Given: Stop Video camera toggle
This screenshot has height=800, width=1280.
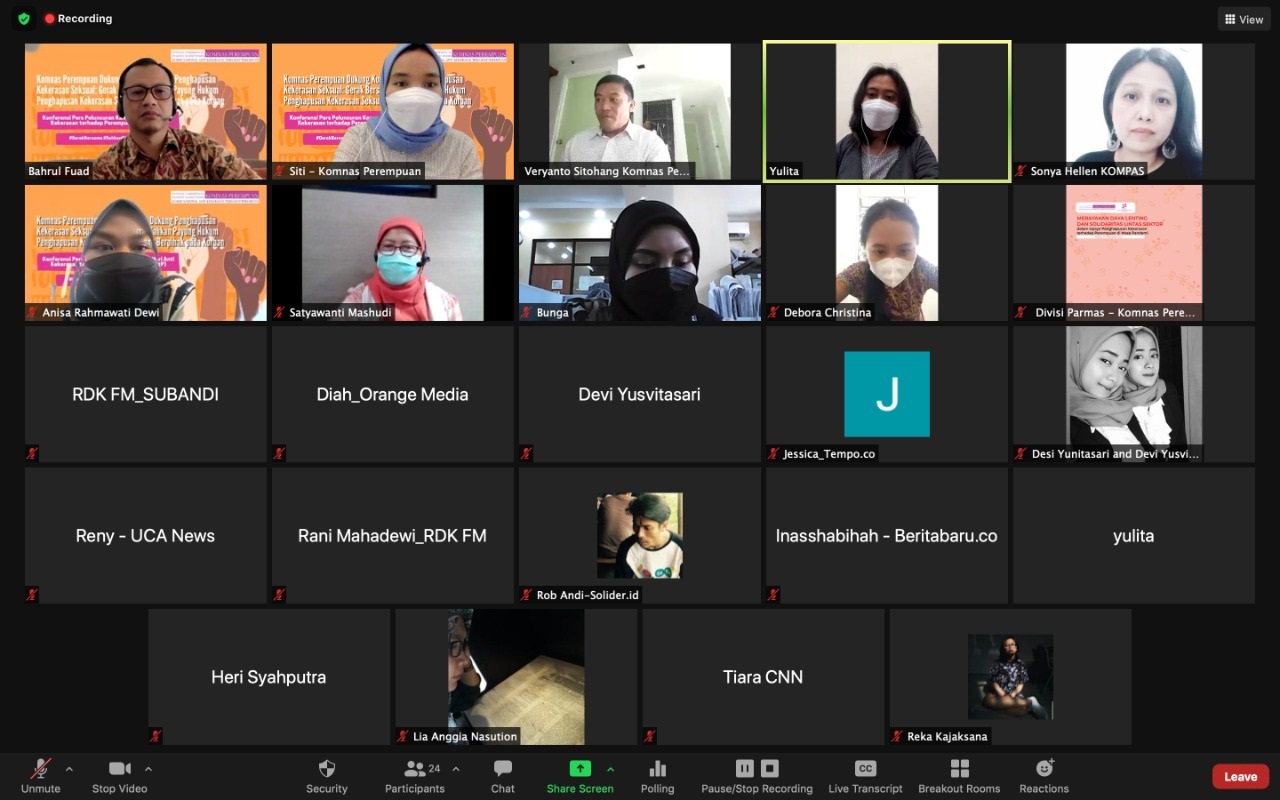Looking at the screenshot, I should (119, 769).
